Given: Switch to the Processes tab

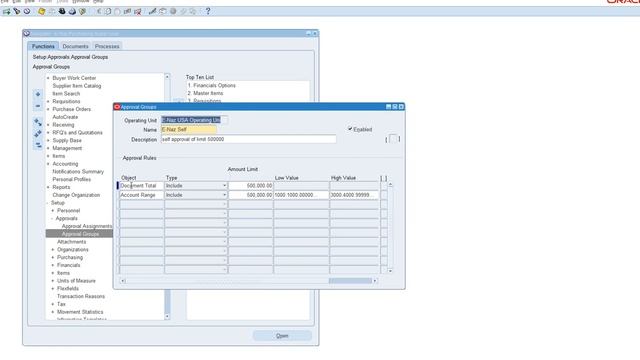Looking at the screenshot, I should pos(107,46).
